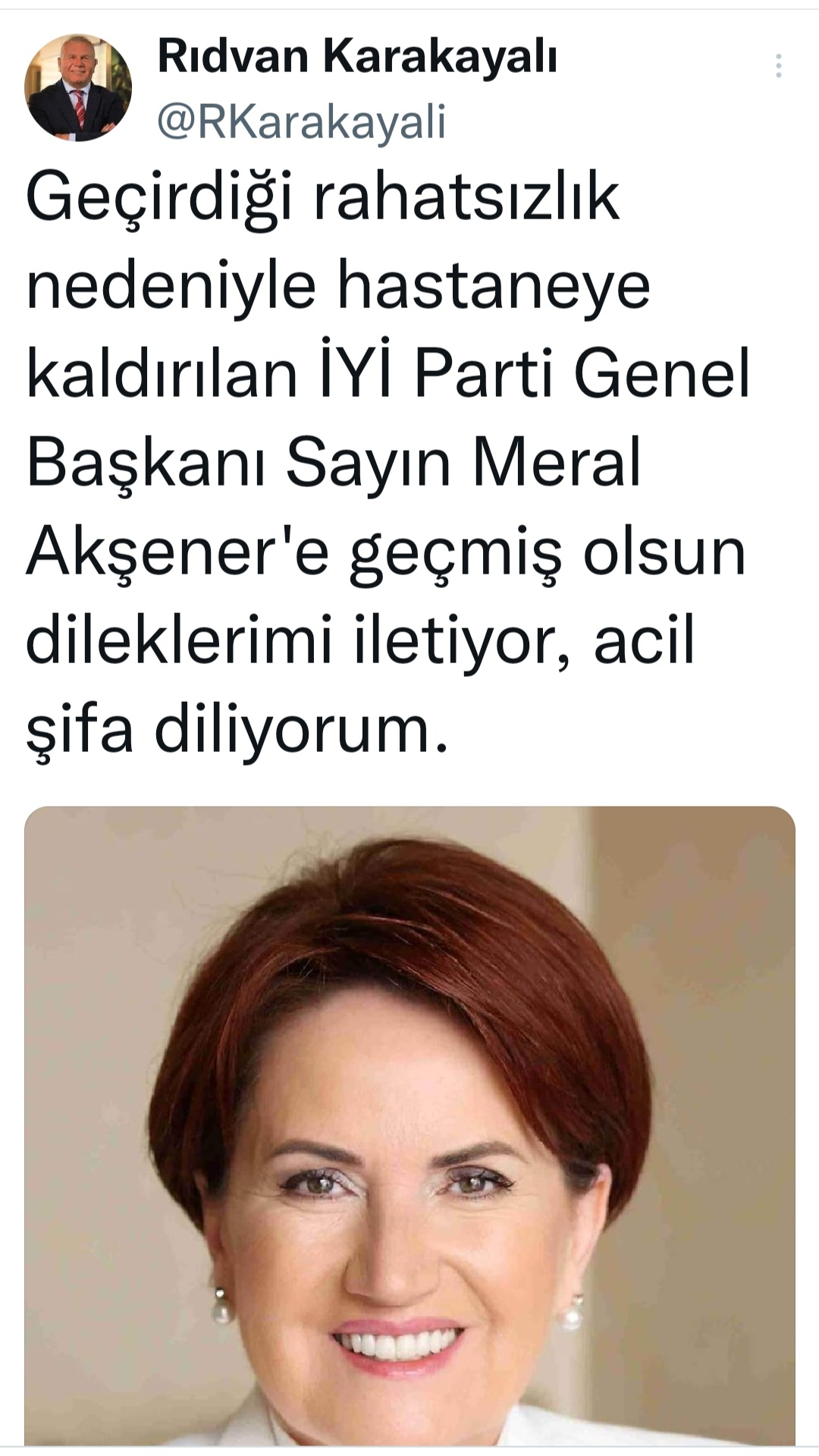819x1456 pixels.
Task: Tap the word "rahatsızlık" in tweet
Action: [x=466, y=199]
